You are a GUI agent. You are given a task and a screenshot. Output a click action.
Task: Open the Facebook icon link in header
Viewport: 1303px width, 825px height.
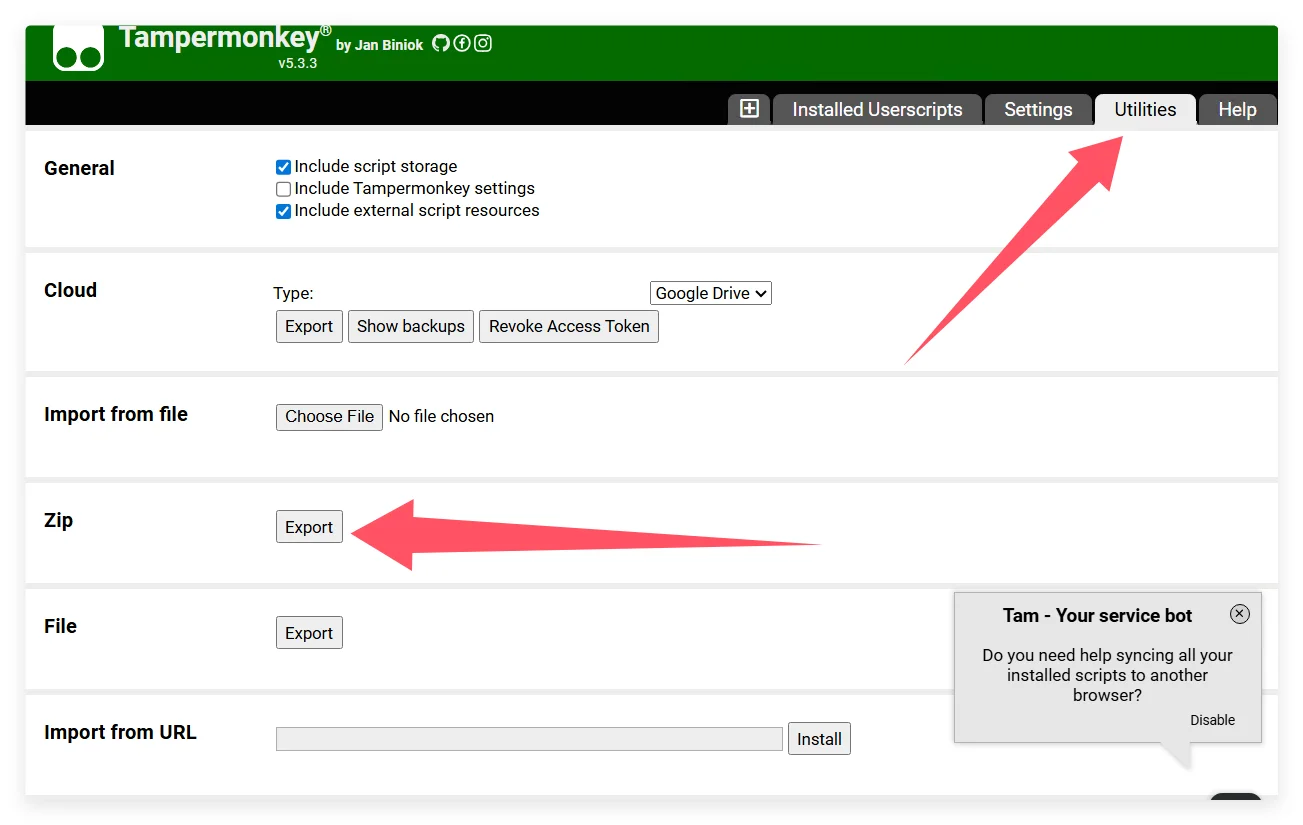(x=462, y=43)
